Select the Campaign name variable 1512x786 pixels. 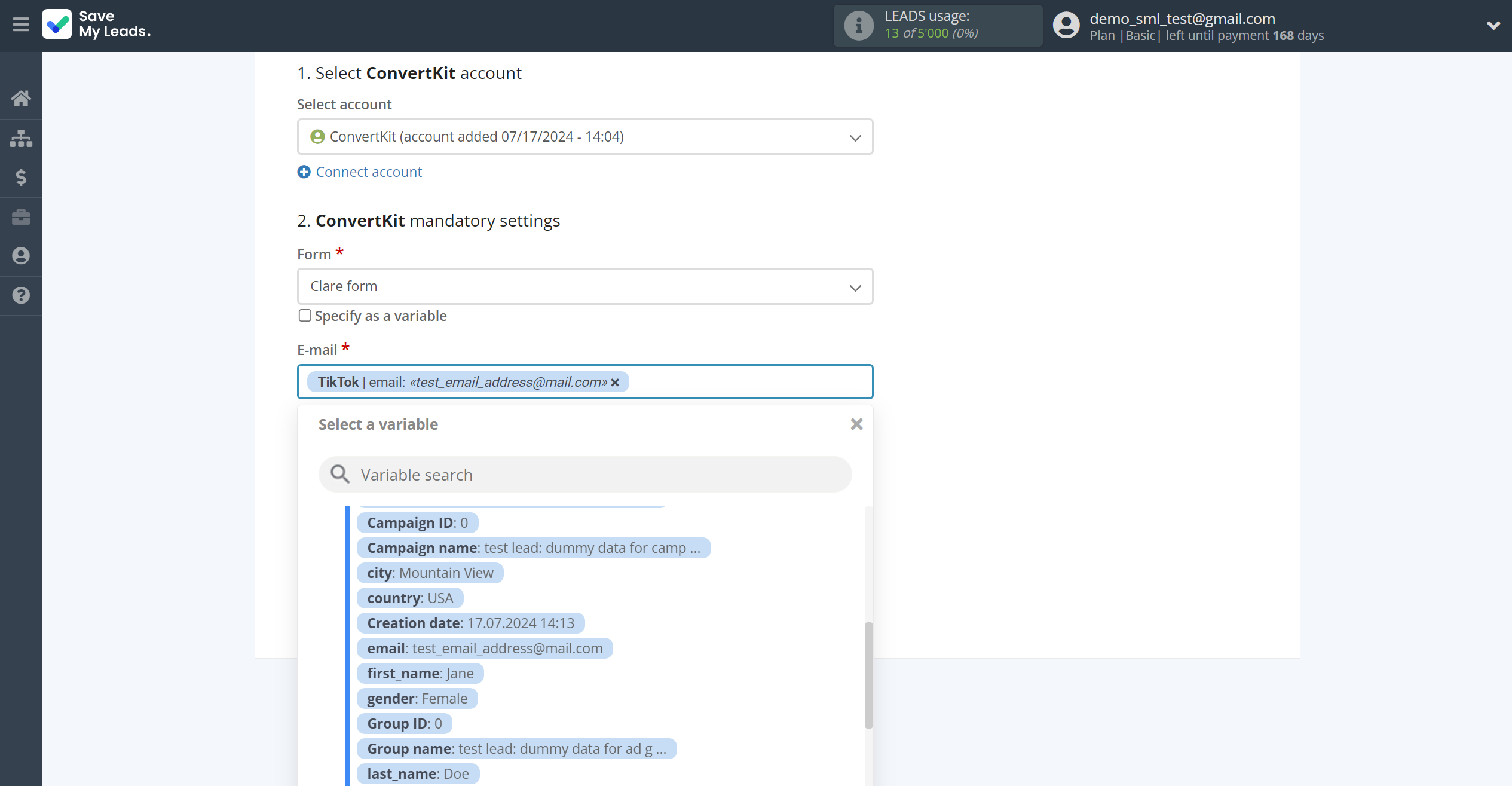(534, 548)
